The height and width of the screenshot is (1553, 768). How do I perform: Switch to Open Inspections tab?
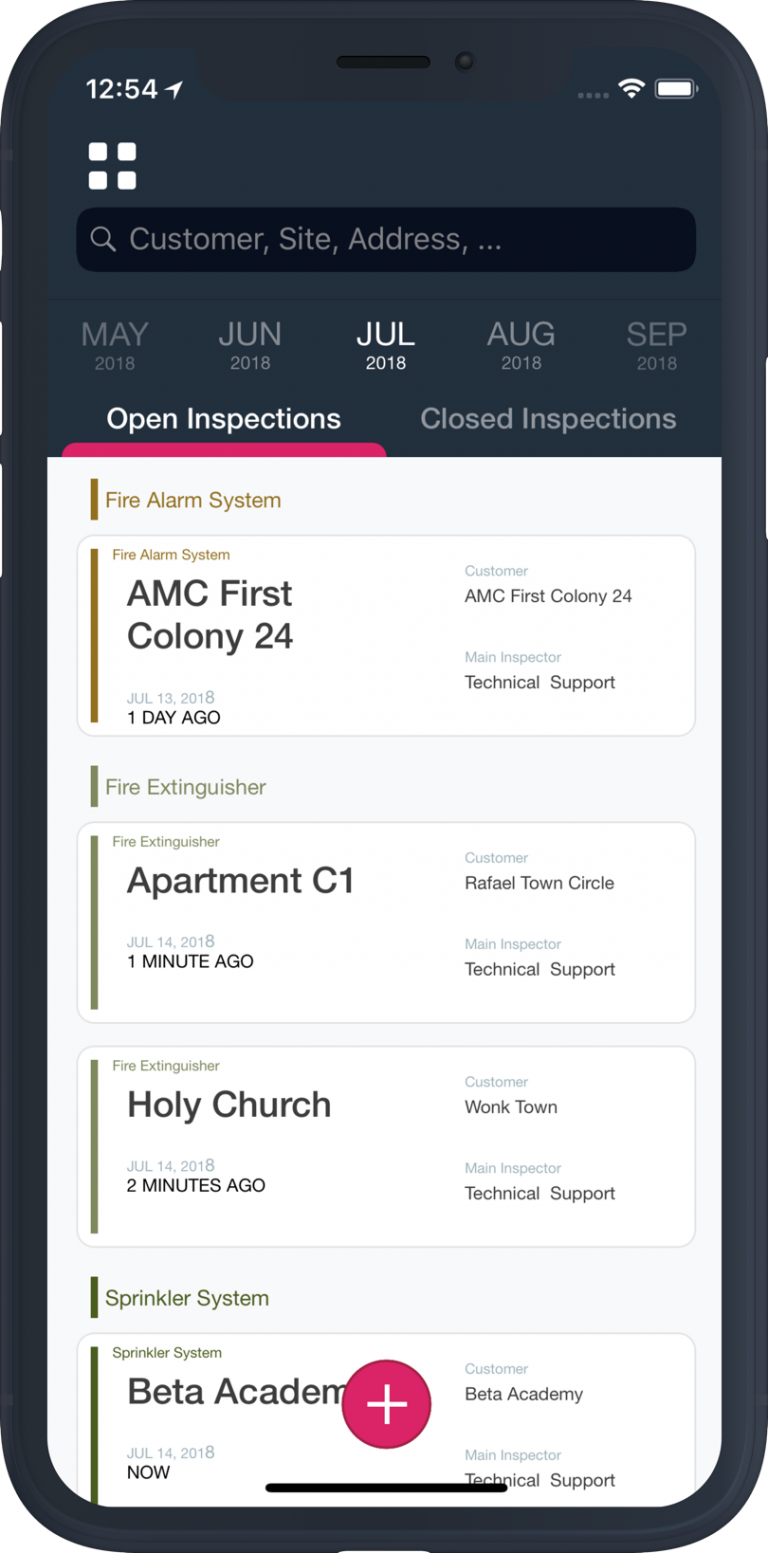coord(224,419)
